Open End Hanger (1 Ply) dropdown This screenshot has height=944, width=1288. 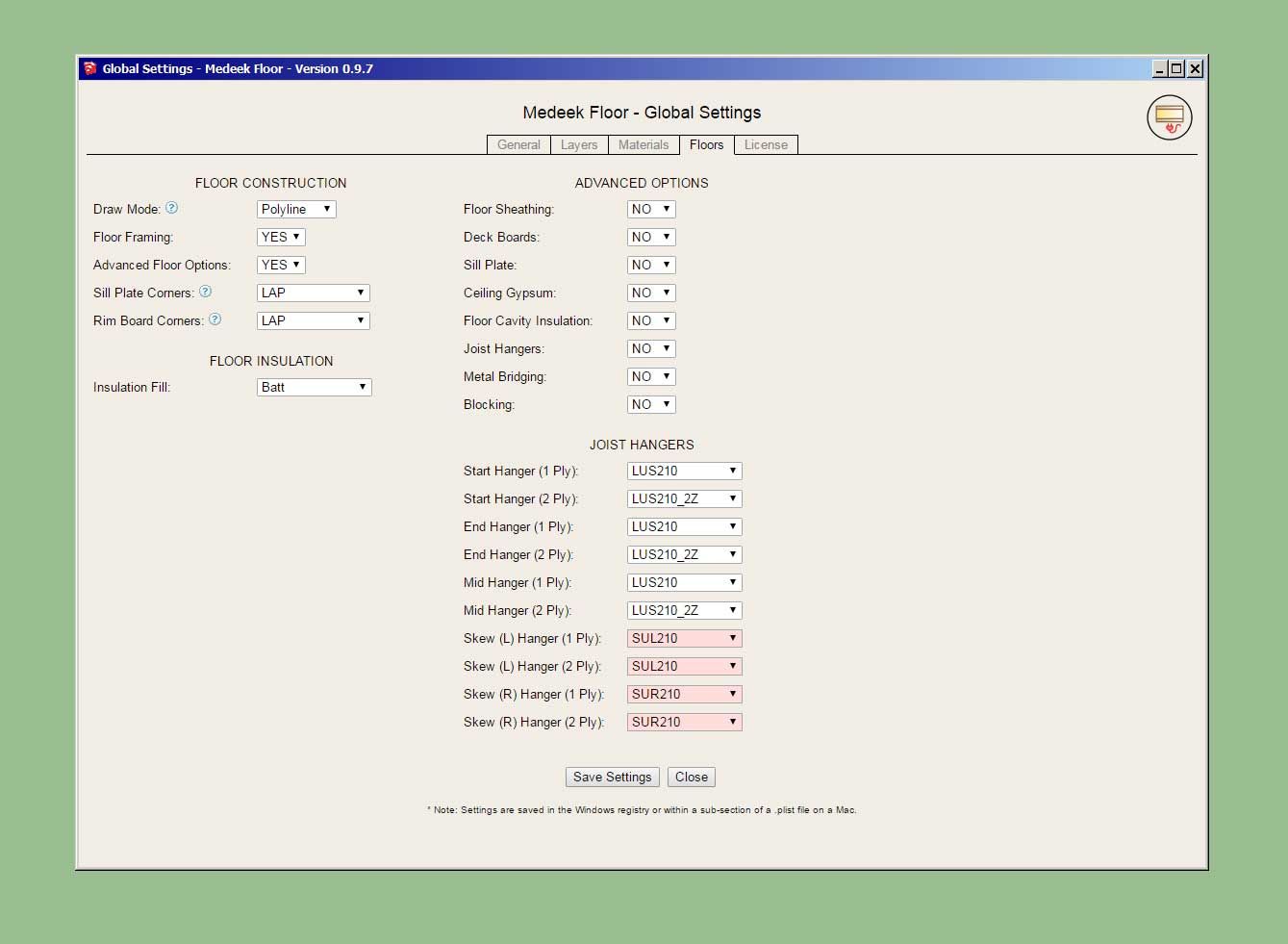(x=684, y=526)
